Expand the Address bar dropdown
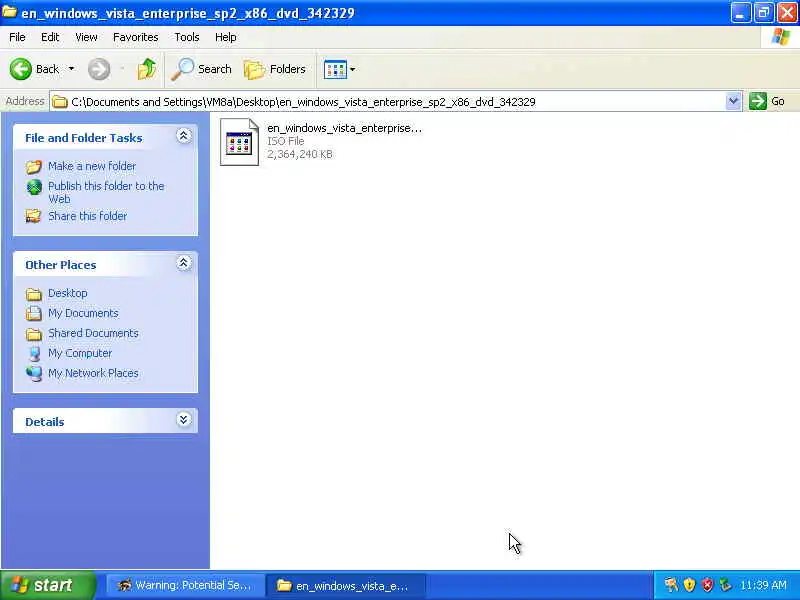 [733, 101]
